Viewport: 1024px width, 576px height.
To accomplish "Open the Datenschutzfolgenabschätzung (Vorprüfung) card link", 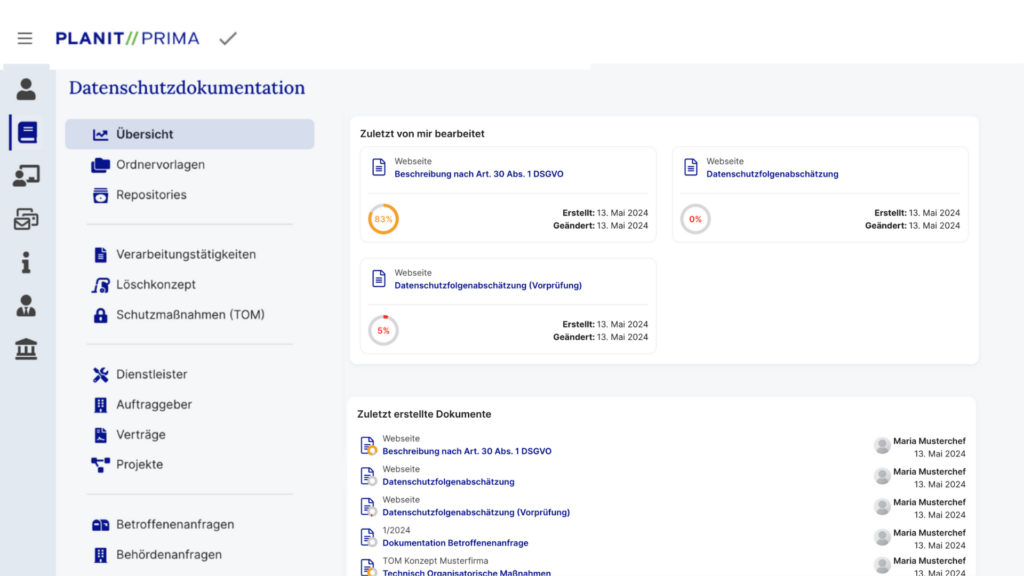I will pyautogui.click(x=488, y=285).
